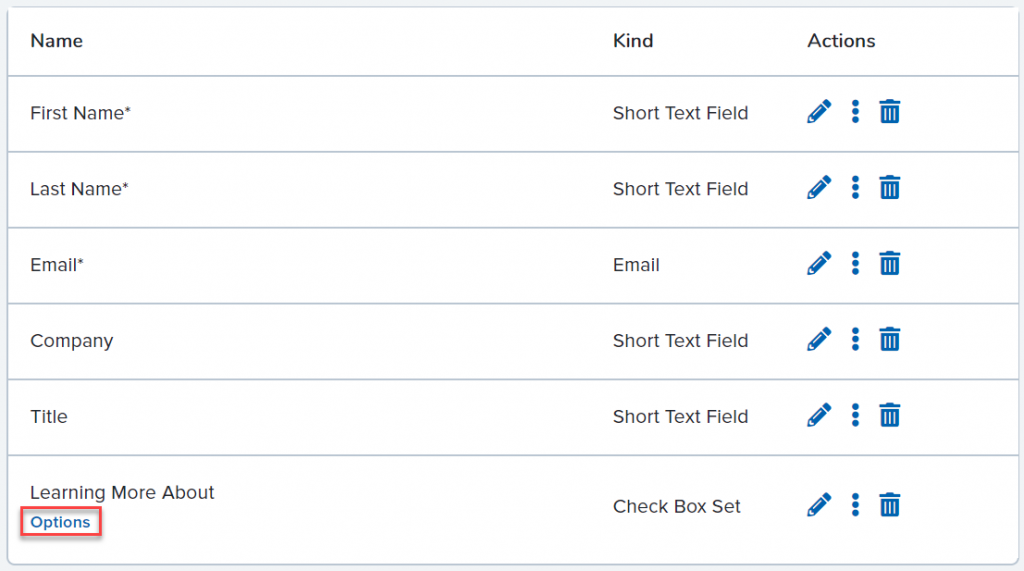Edit the First Name field with pencil icon
This screenshot has width=1024, height=571.
819,112
